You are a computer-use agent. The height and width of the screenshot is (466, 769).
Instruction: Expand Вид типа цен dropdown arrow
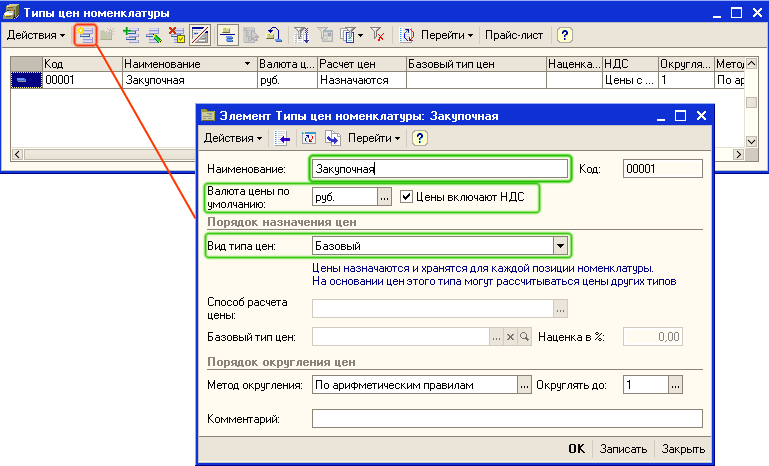click(x=560, y=246)
